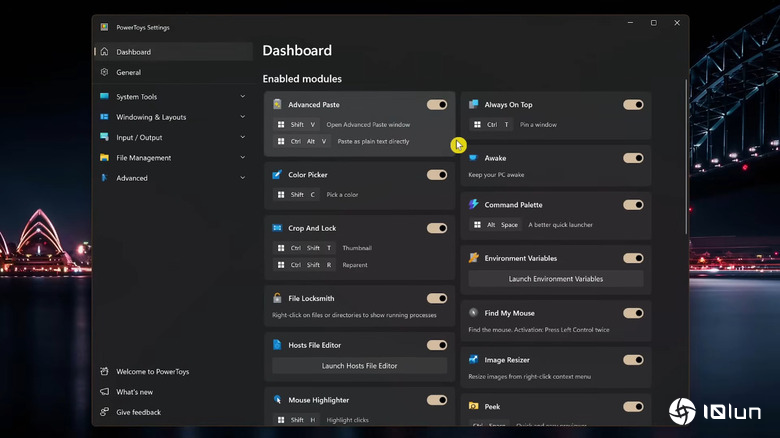This screenshot has height=438, width=780.
Task: Click the File Locksmith padlock icon
Action: coord(277,298)
